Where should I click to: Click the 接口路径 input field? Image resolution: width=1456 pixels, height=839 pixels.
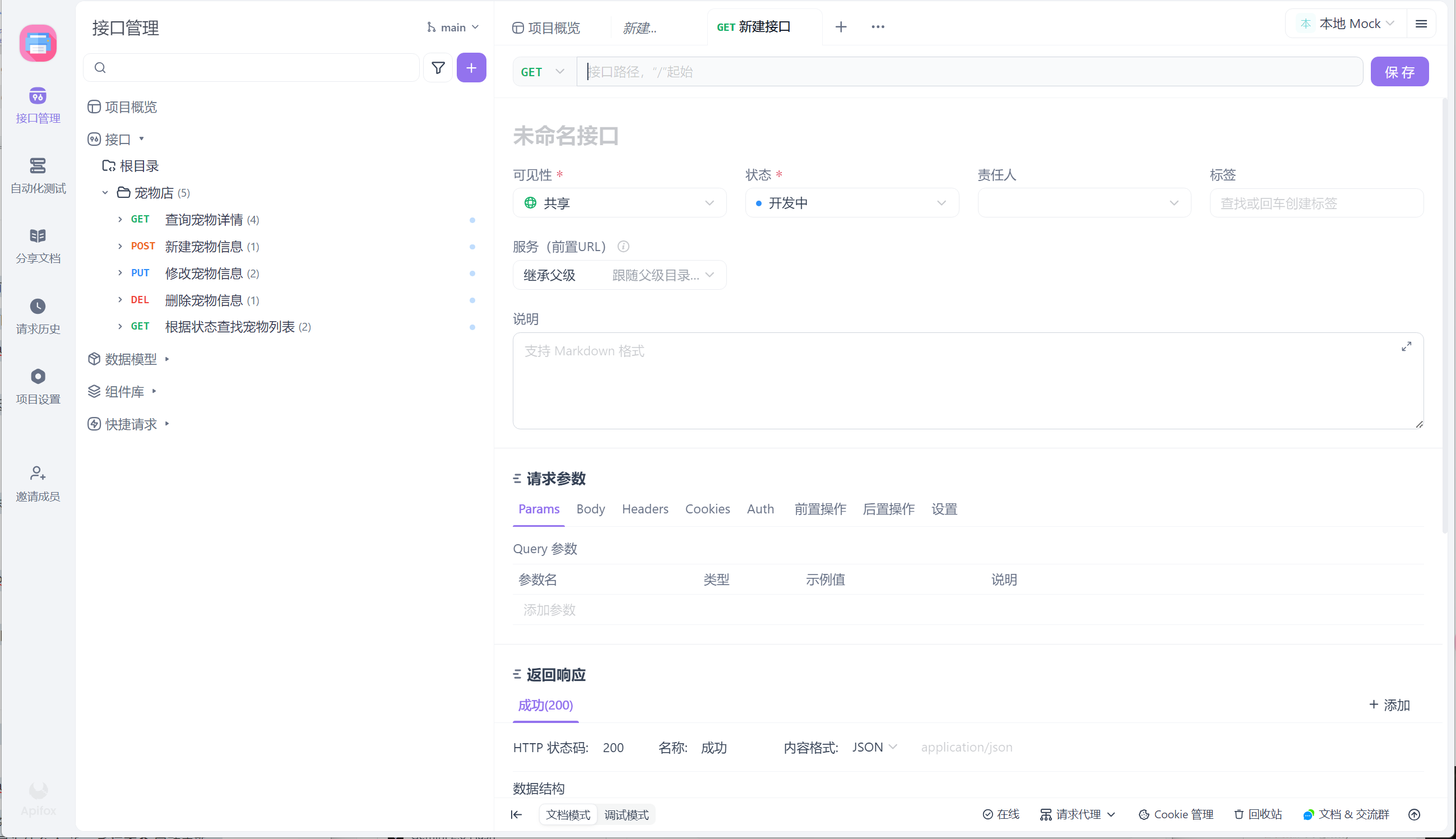pos(968,72)
